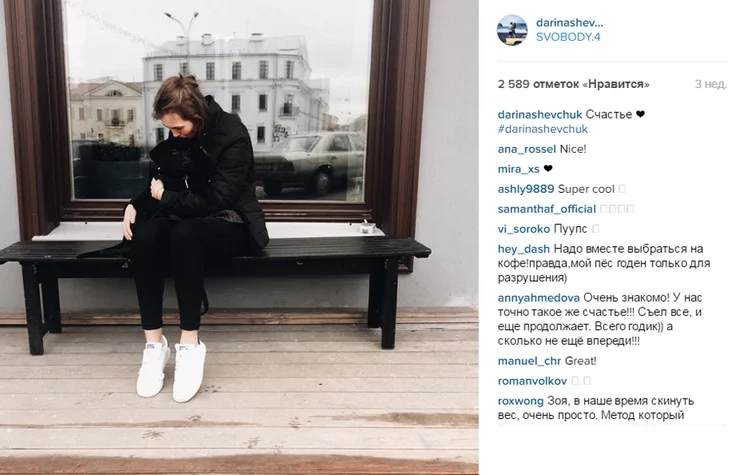732x475 pixels.
Task: Visit vi_soroko commenter profile
Action: click(x=524, y=229)
